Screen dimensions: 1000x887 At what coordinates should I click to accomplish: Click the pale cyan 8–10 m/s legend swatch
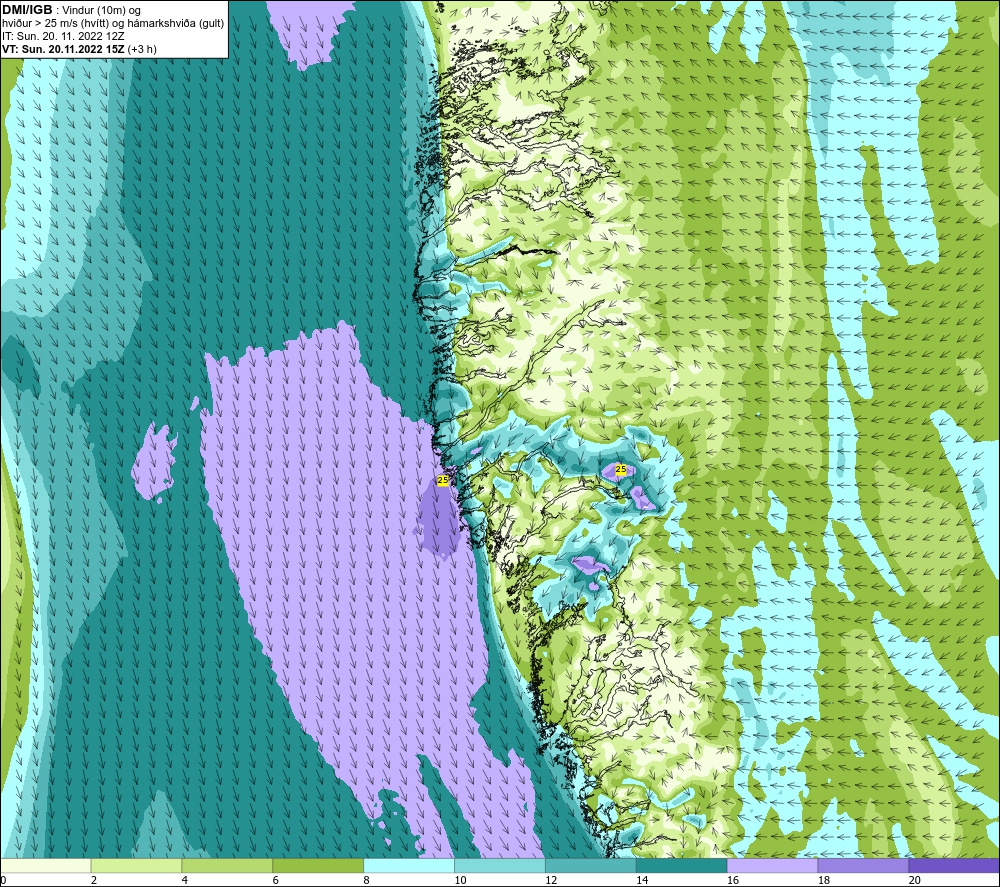click(409, 865)
